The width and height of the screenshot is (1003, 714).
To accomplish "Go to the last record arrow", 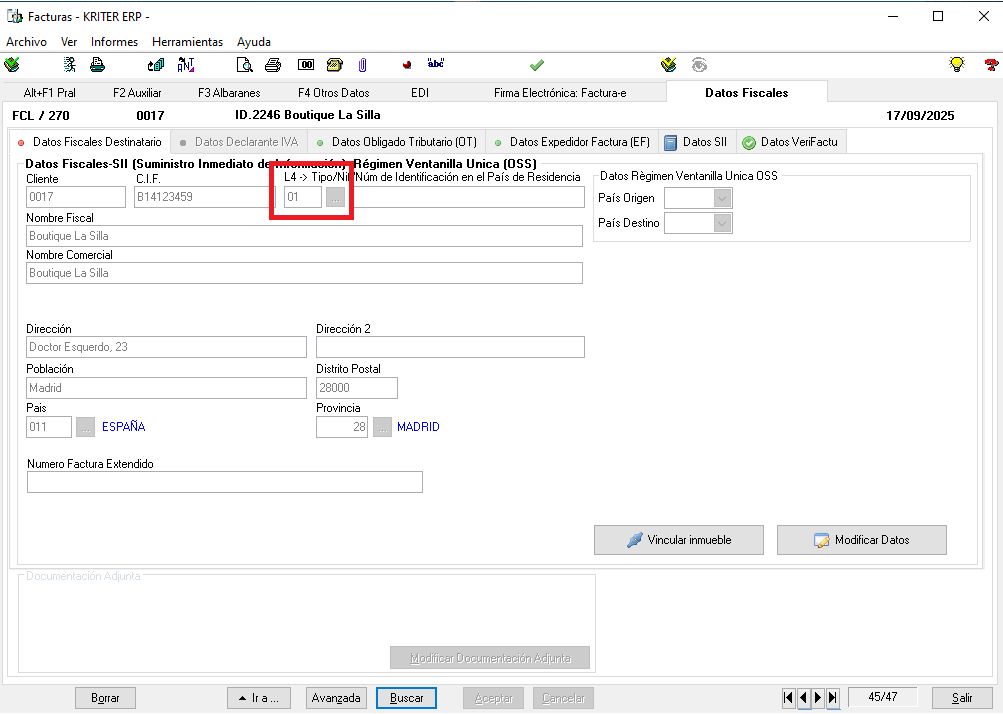I will 833,698.
